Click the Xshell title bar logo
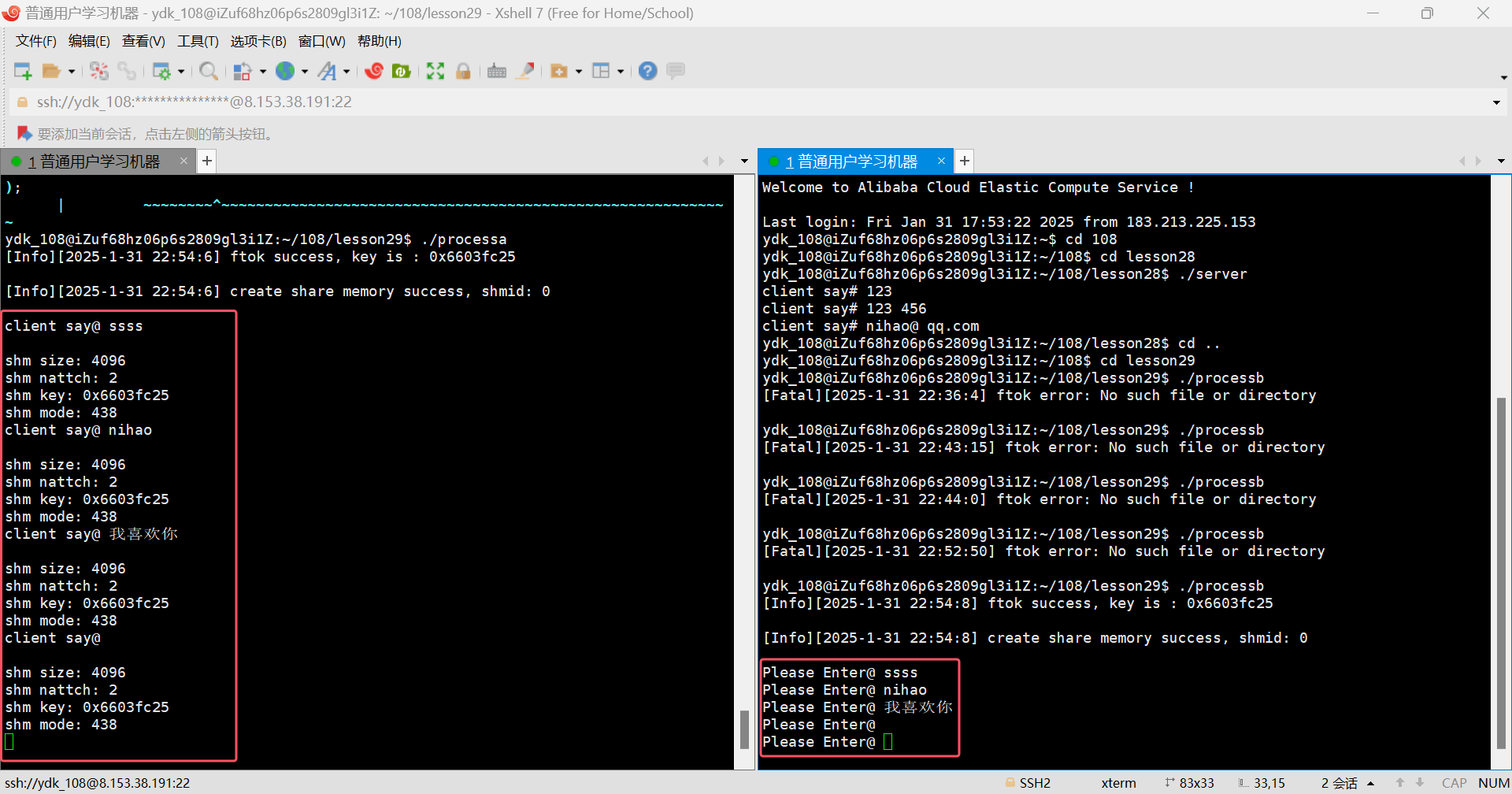The width and height of the screenshot is (1512, 794). coord(11,13)
